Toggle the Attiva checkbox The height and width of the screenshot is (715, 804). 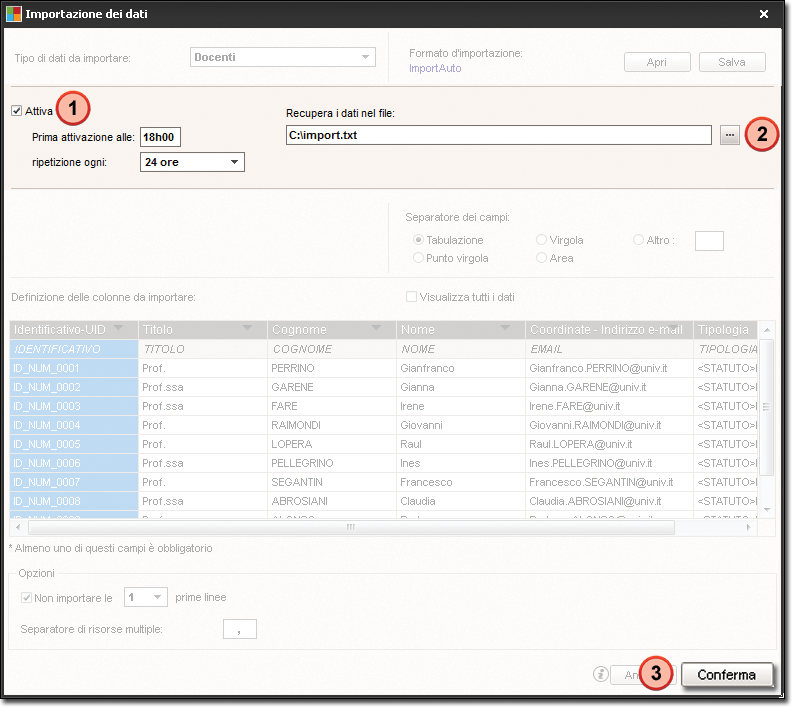tap(17, 111)
